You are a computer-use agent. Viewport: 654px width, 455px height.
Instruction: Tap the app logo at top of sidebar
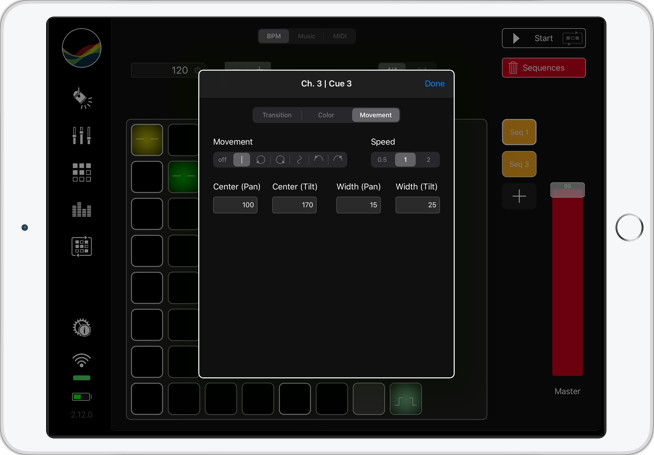pyautogui.click(x=82, y=48)
